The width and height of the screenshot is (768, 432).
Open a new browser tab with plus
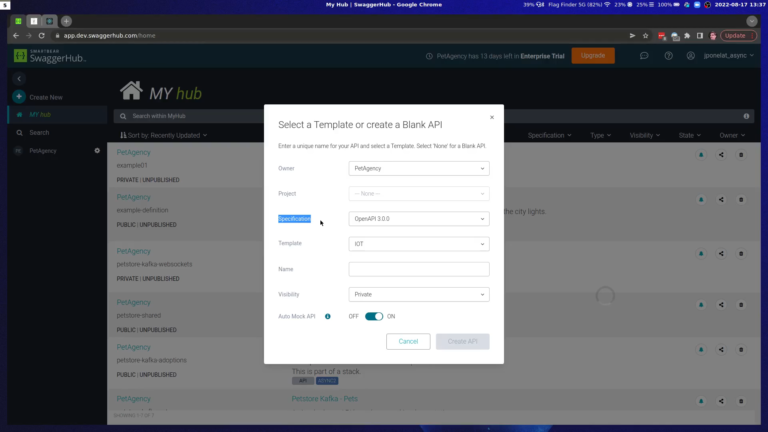tap(66, 22)
